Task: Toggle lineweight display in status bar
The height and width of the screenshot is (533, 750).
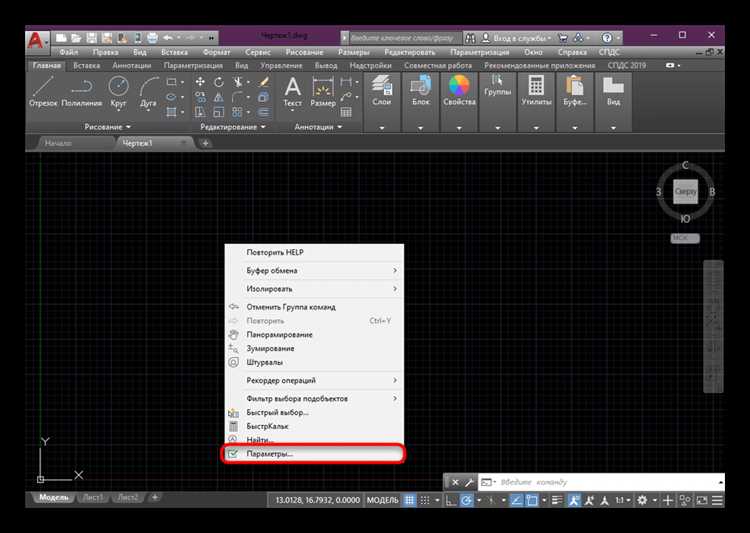Action: coord(557,500)
